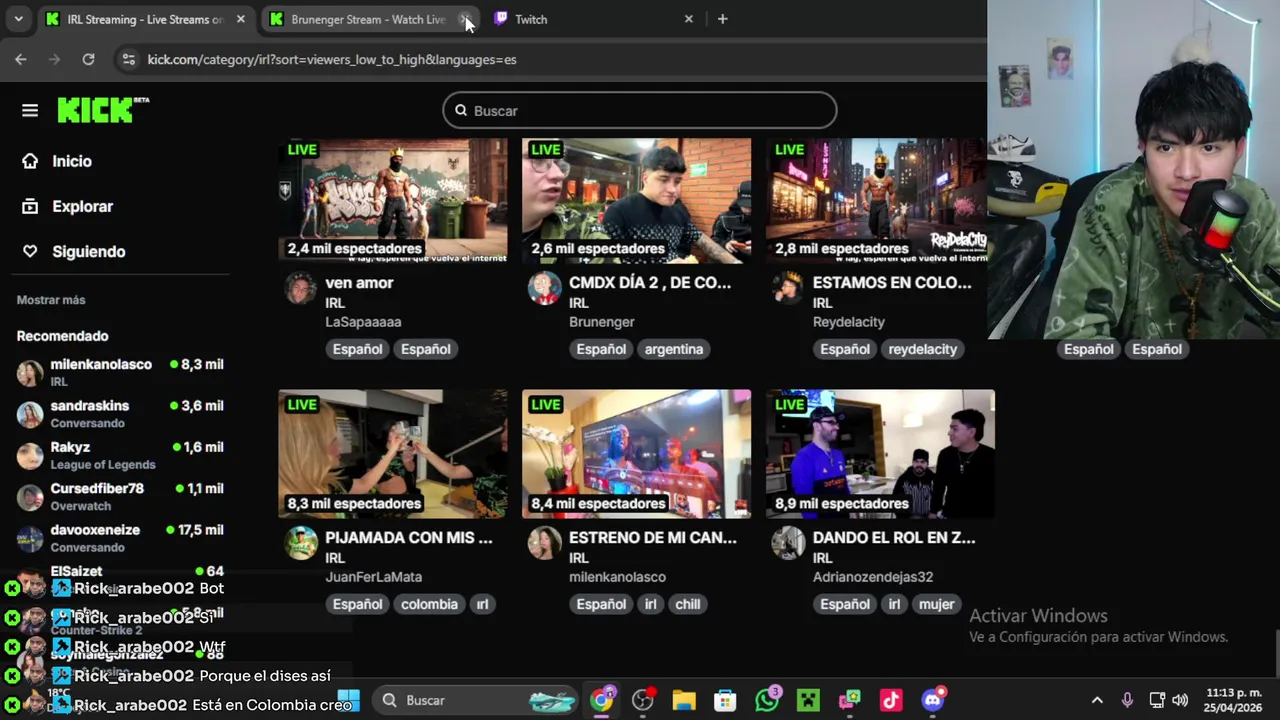Screen dimensions: 1280x720
Task: Open the Kick hamburger menu
Action: 30,111
